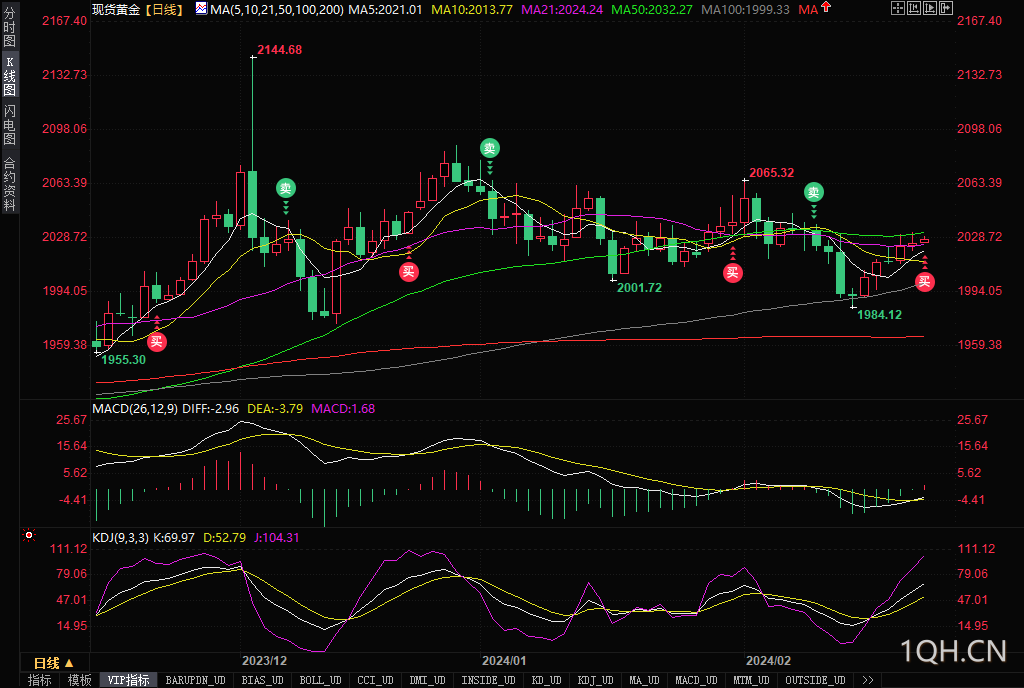Open the 闪电图 side tab

point(9,124)
